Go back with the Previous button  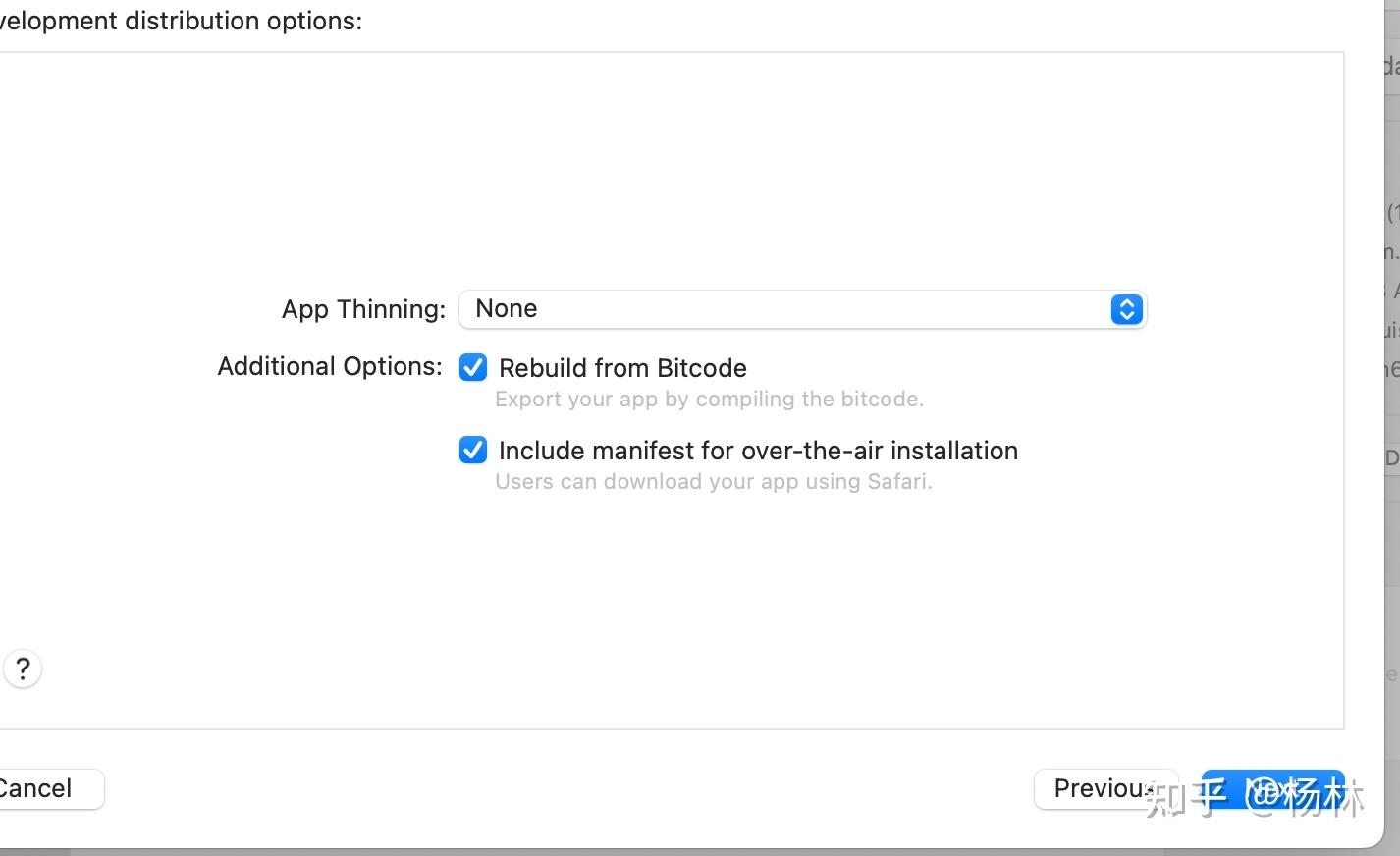(x=1104, y=788)
